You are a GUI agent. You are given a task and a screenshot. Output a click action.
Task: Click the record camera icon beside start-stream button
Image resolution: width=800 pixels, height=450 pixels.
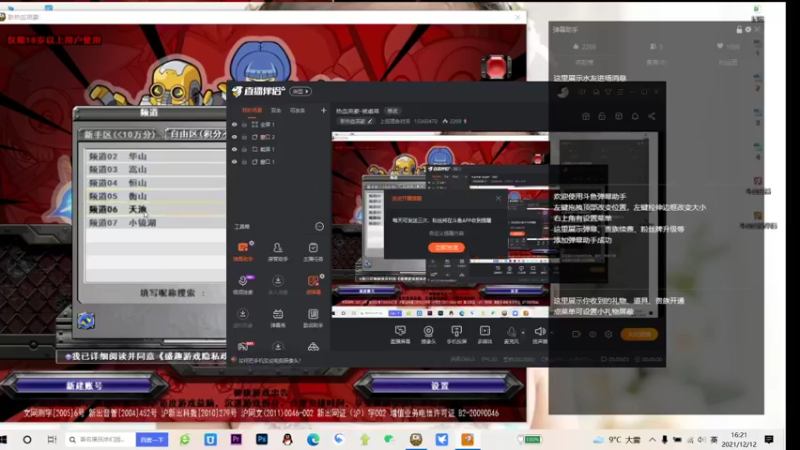click(576, 334)
